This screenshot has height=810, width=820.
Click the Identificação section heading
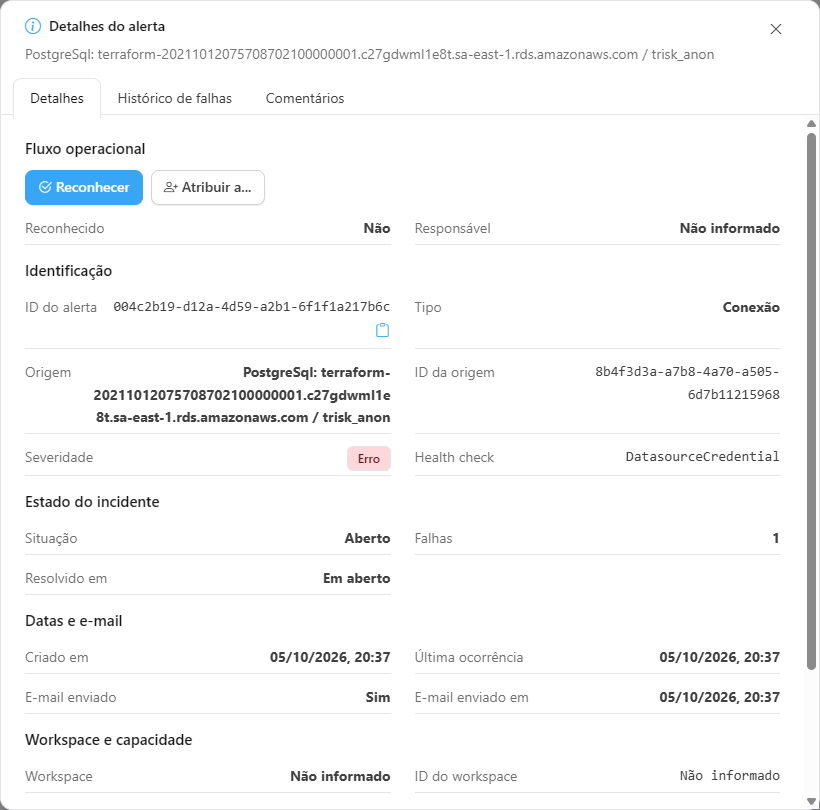click(x=69, y=271)
